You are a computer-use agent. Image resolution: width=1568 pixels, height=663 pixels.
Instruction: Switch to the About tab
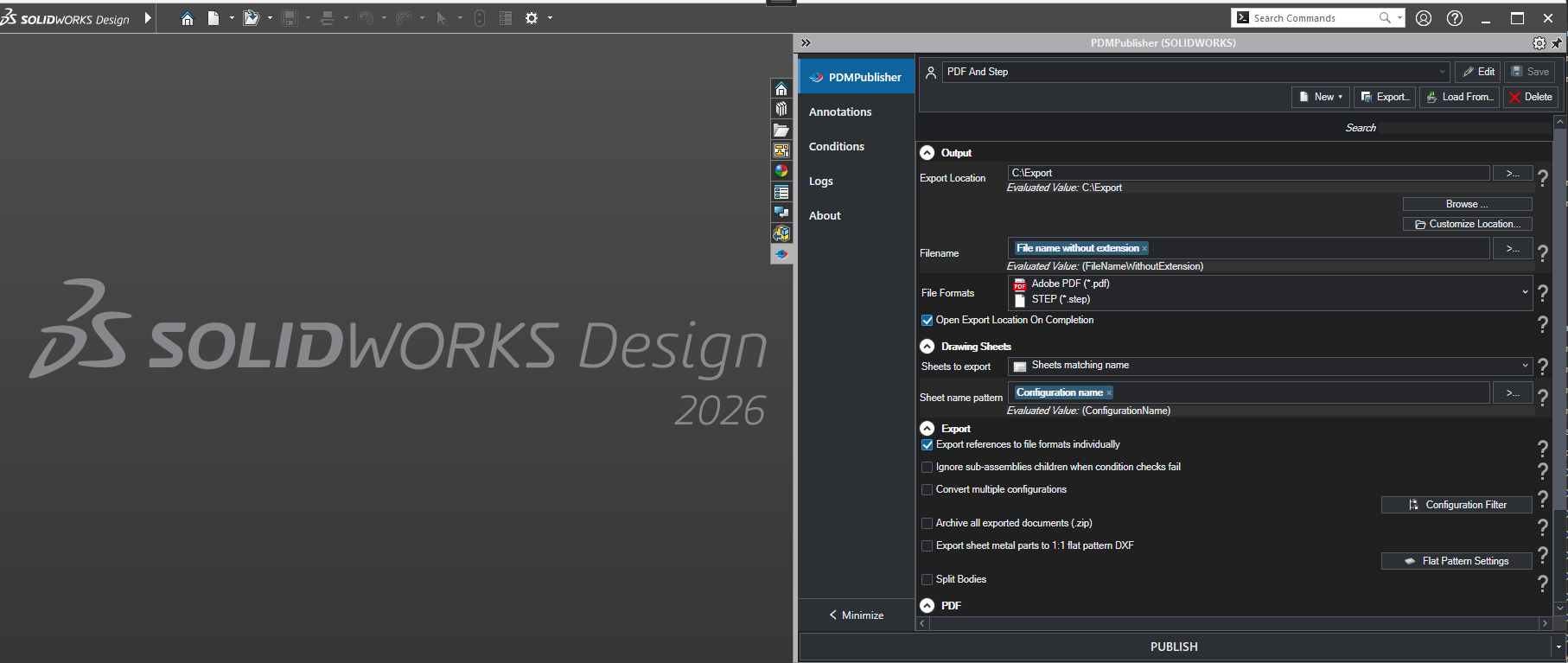pyautogui.click(x=857, y=215)
